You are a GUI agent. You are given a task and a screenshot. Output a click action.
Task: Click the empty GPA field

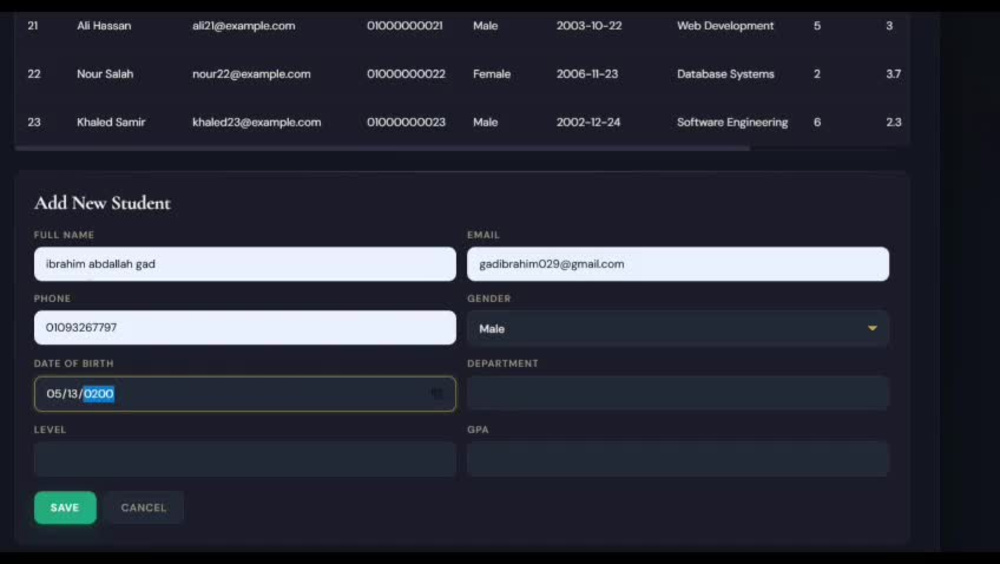[677, 459]
